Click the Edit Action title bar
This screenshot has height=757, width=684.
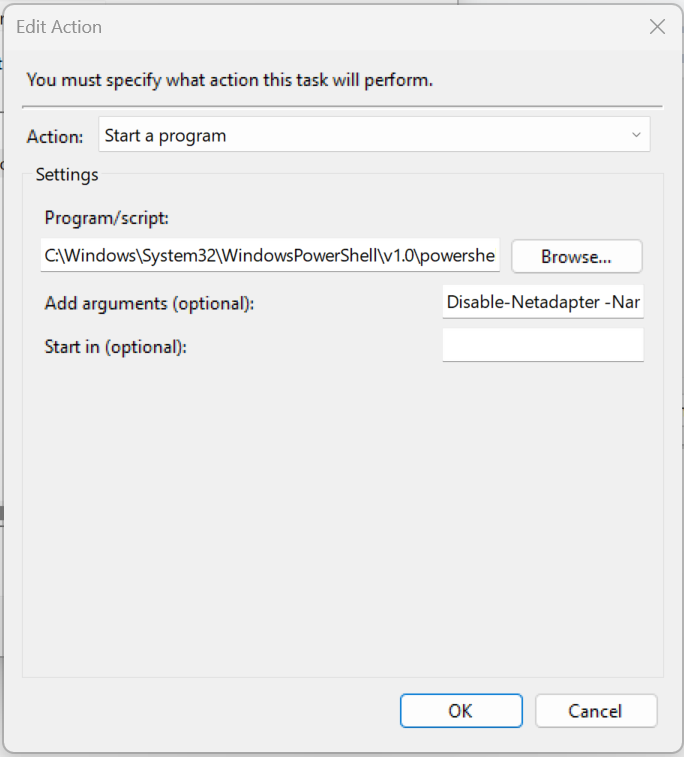328,27
